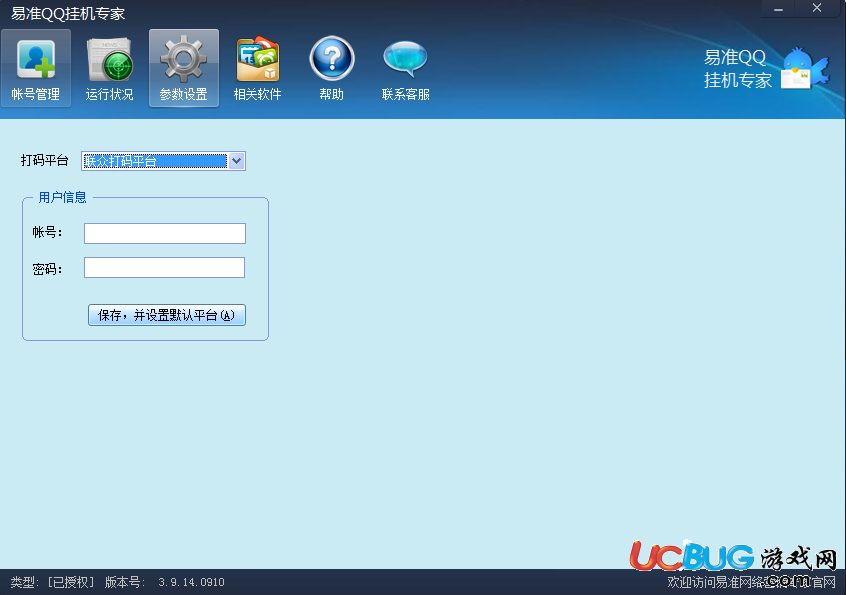Expand the 打码平台 dropdown arrow

pyautogui.click(x=236, y=161)
